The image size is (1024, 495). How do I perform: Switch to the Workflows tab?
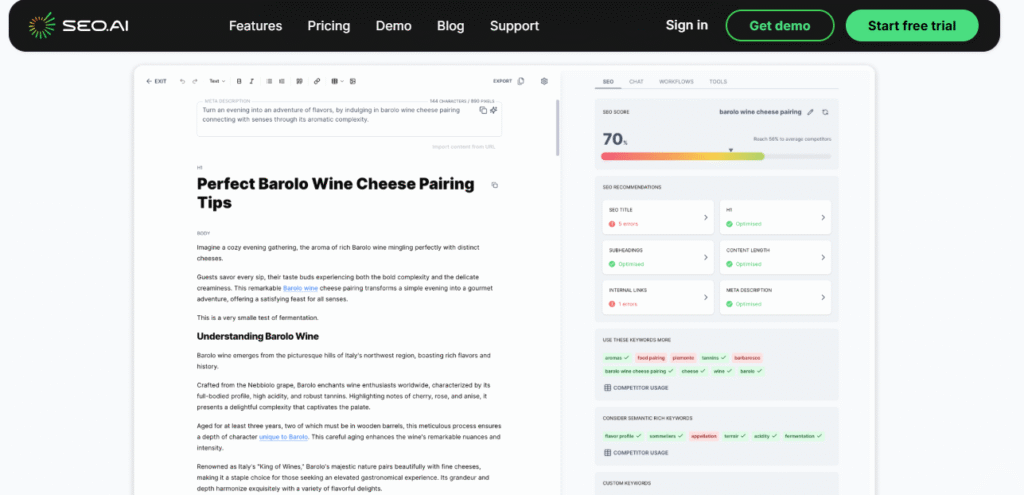click(x=677, y=81)
